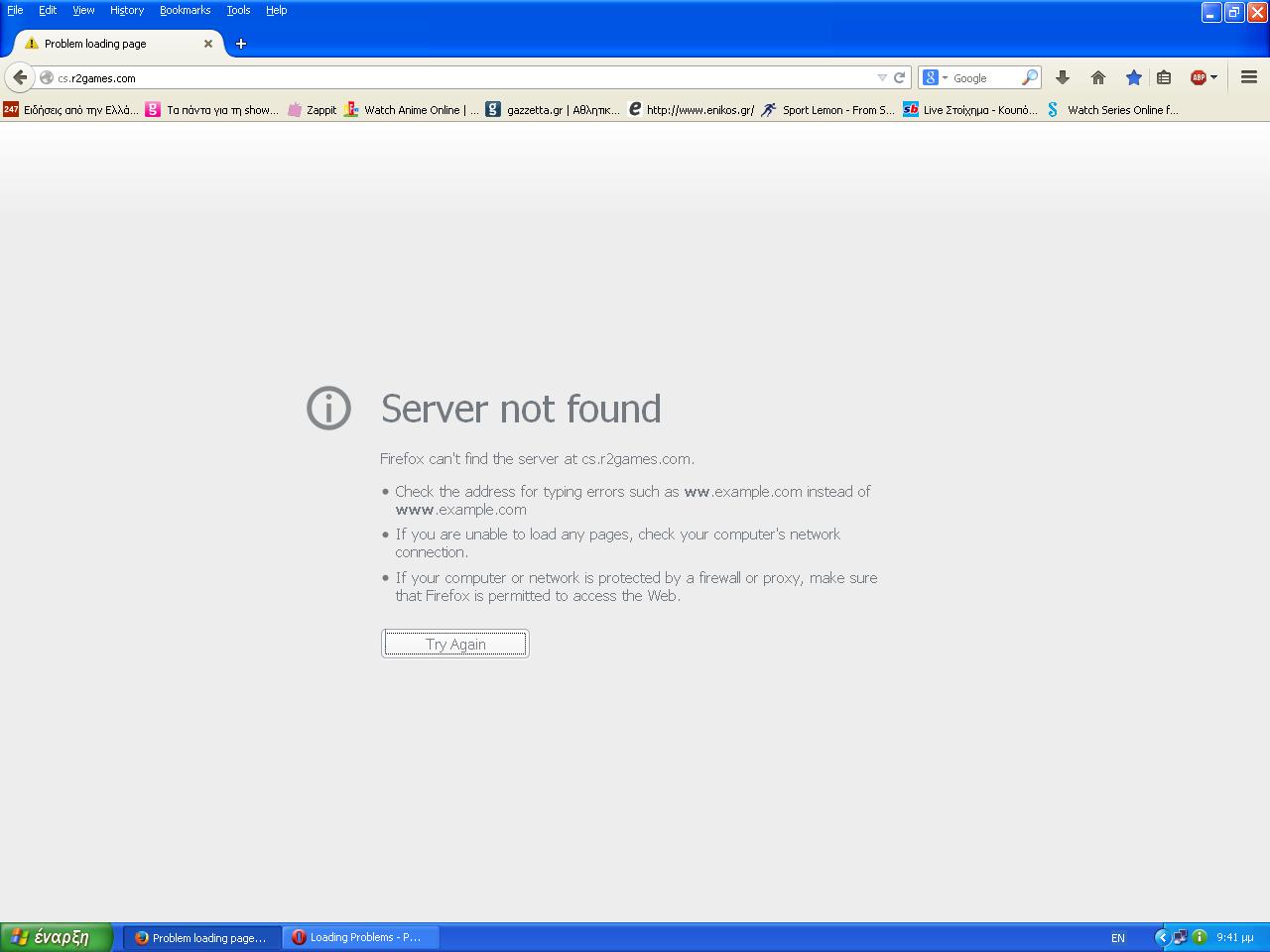The width and height of the screenshot is (1270, 952).
Task: Reload the page with the refresh icon
Action: click(899, 77)
